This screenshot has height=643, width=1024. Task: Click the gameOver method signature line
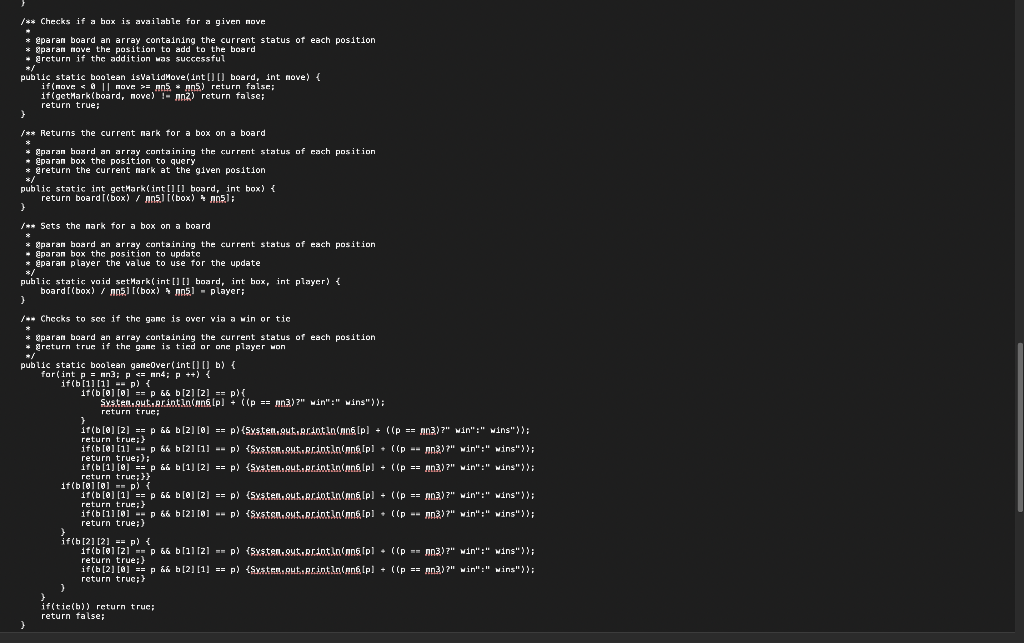pos(128,366)
